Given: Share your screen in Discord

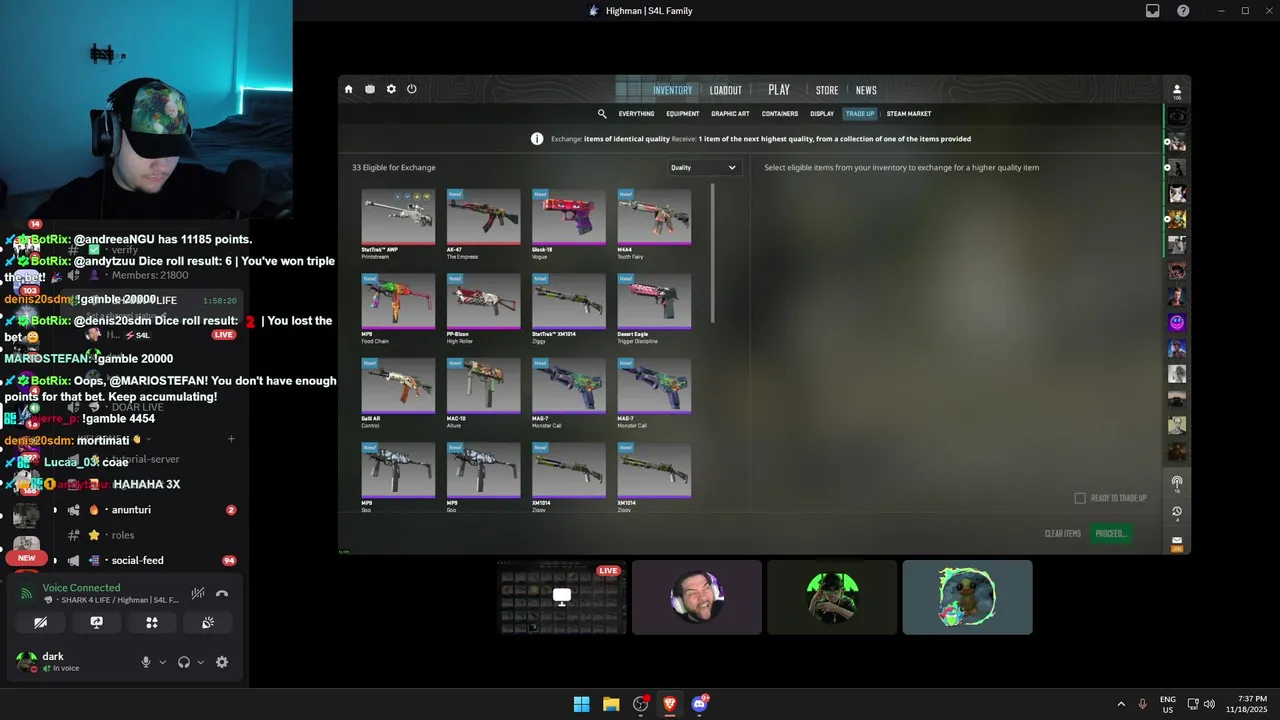Looking at the screenshot, I should pyautogui.click(x=96, y=622).
